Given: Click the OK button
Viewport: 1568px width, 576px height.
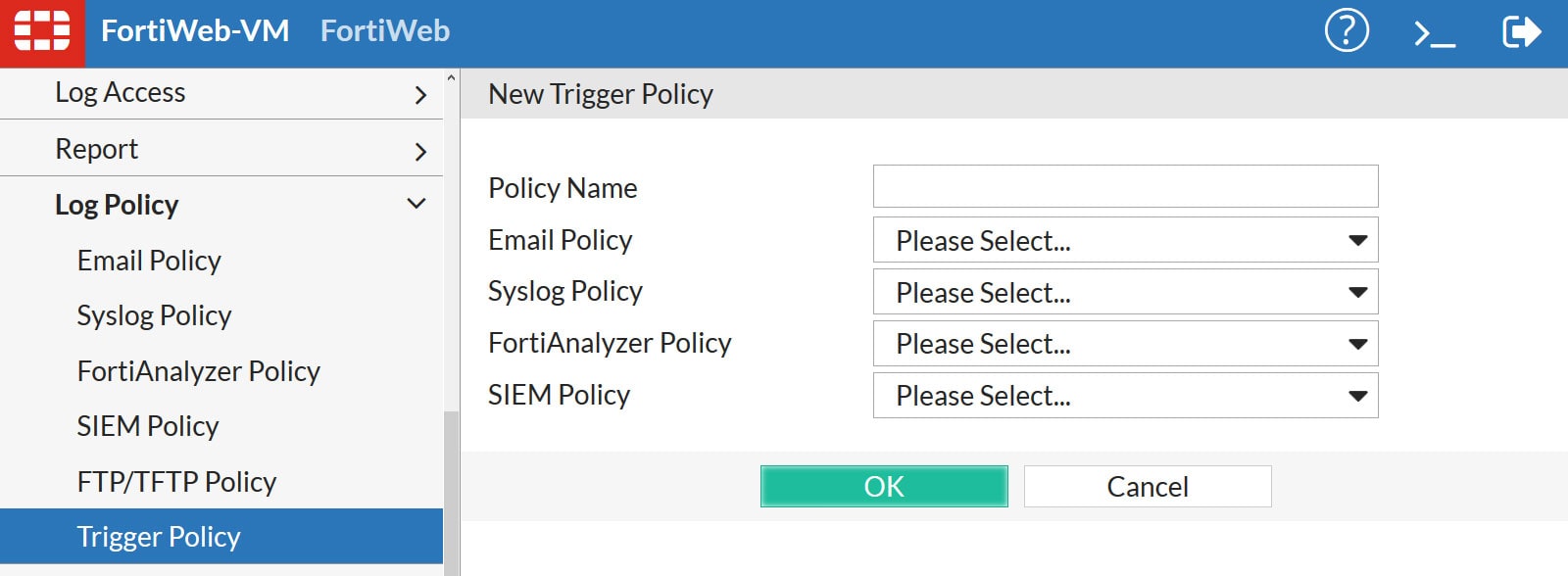Looking at the screenshot, I should click(x=883, y=487).
